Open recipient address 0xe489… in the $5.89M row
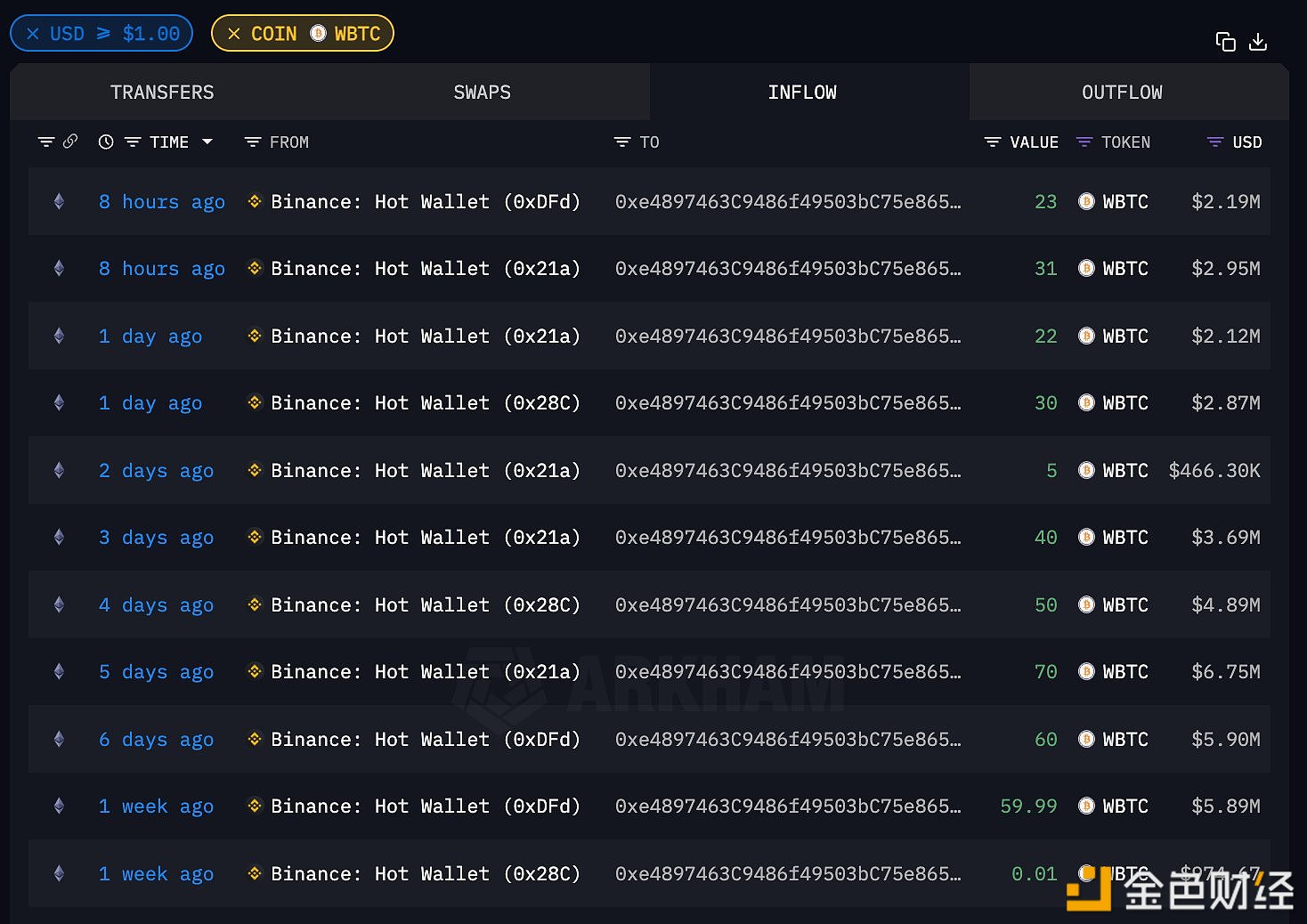 tap(788, 806)
